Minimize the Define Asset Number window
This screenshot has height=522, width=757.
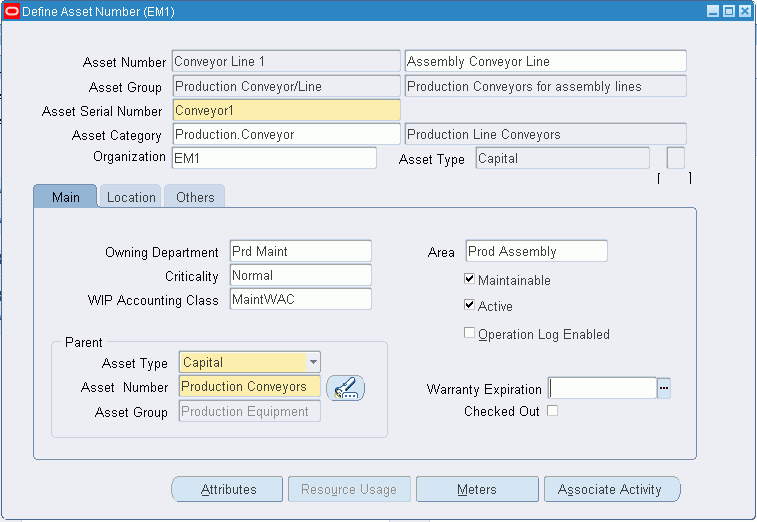[713, 11]
